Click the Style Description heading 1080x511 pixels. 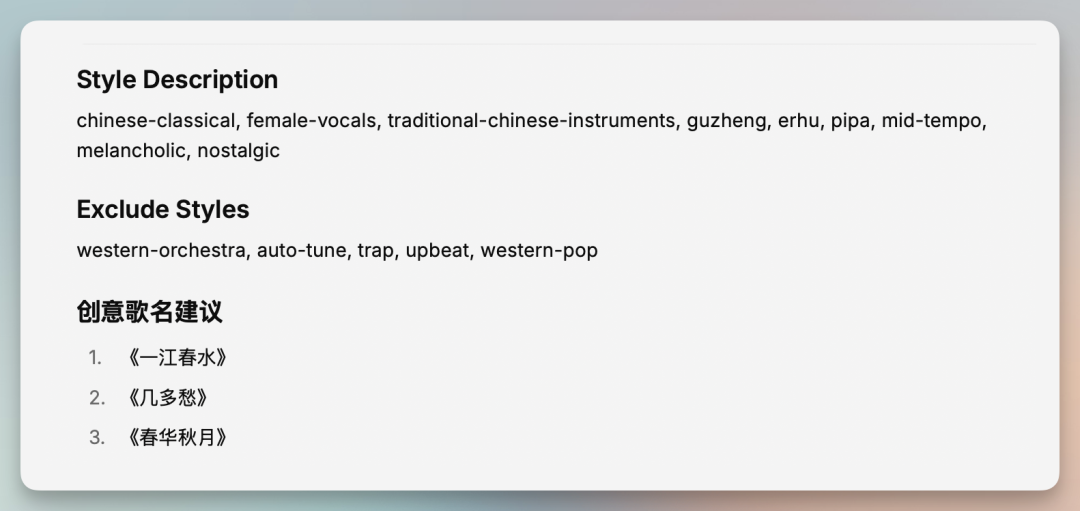(x=177, y=80)
